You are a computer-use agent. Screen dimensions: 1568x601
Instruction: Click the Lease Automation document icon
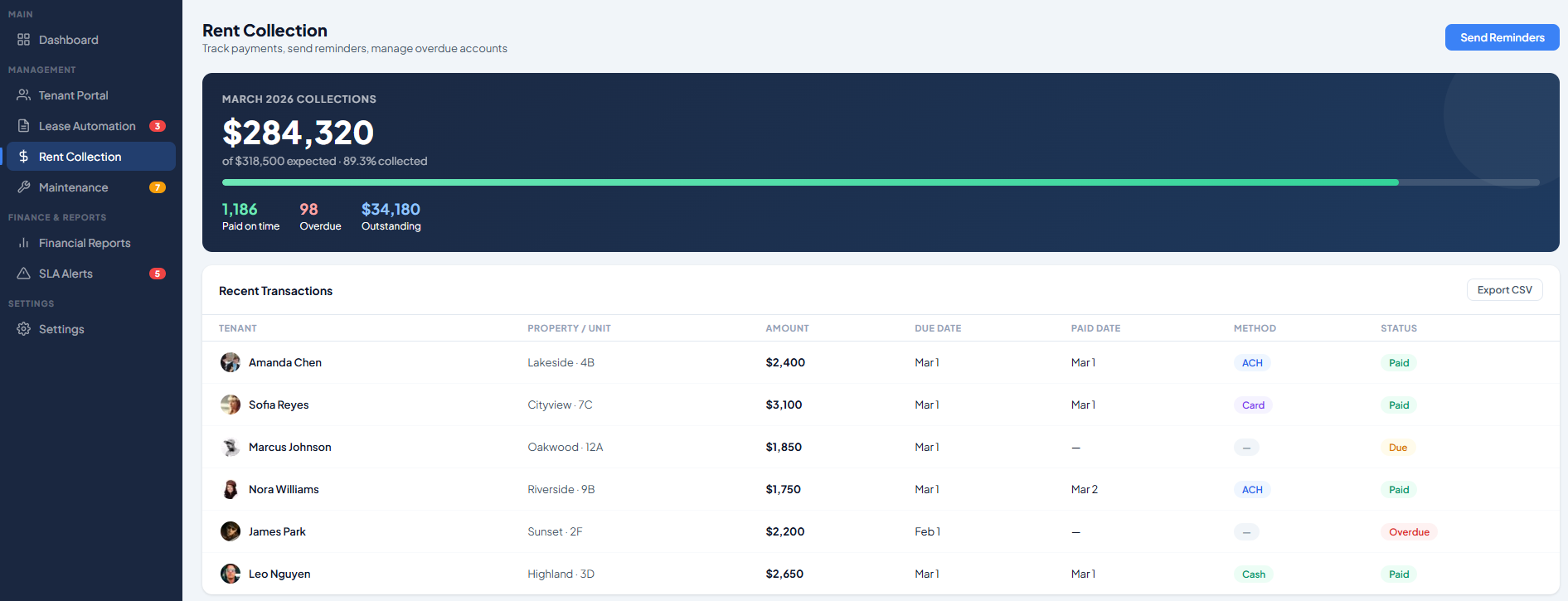[x=23, y=126]
